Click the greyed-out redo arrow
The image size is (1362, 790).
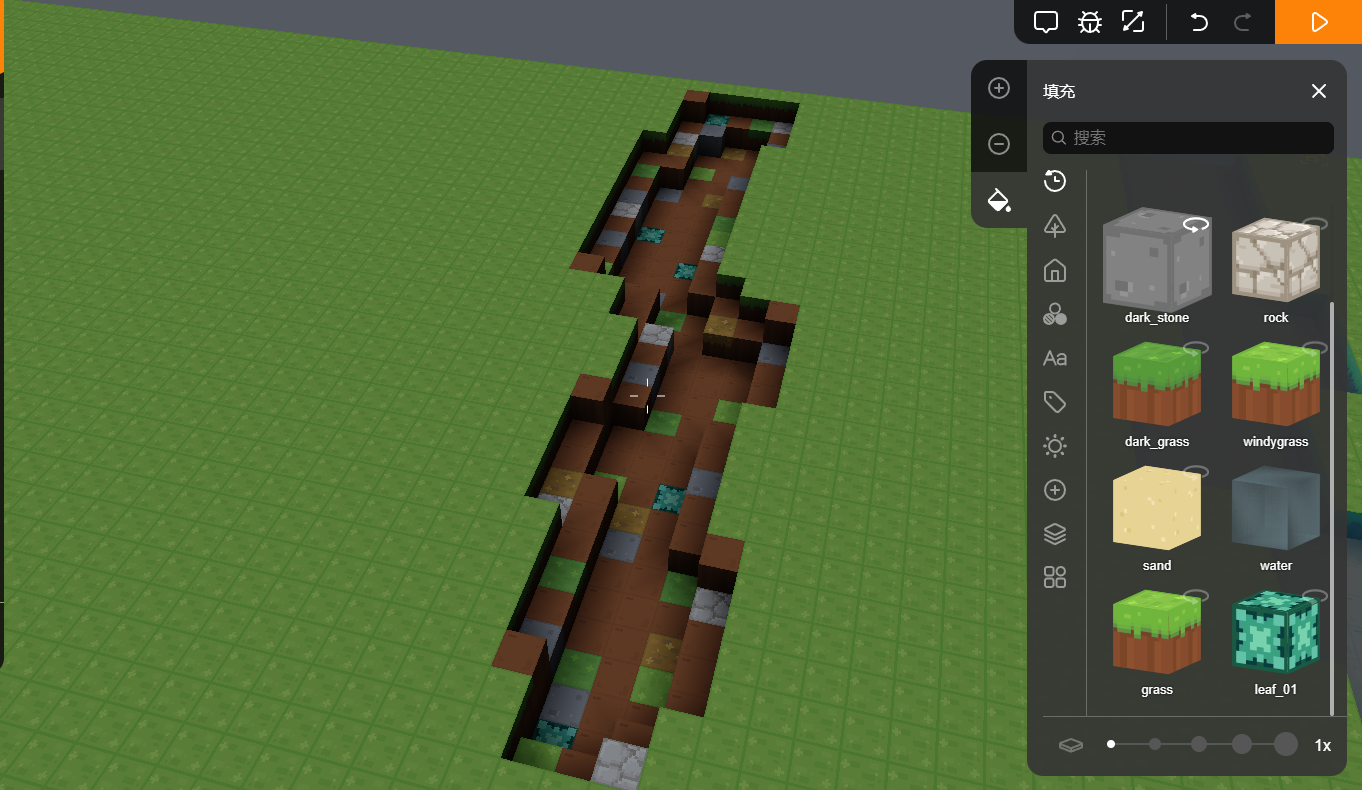coord(1243,22)
